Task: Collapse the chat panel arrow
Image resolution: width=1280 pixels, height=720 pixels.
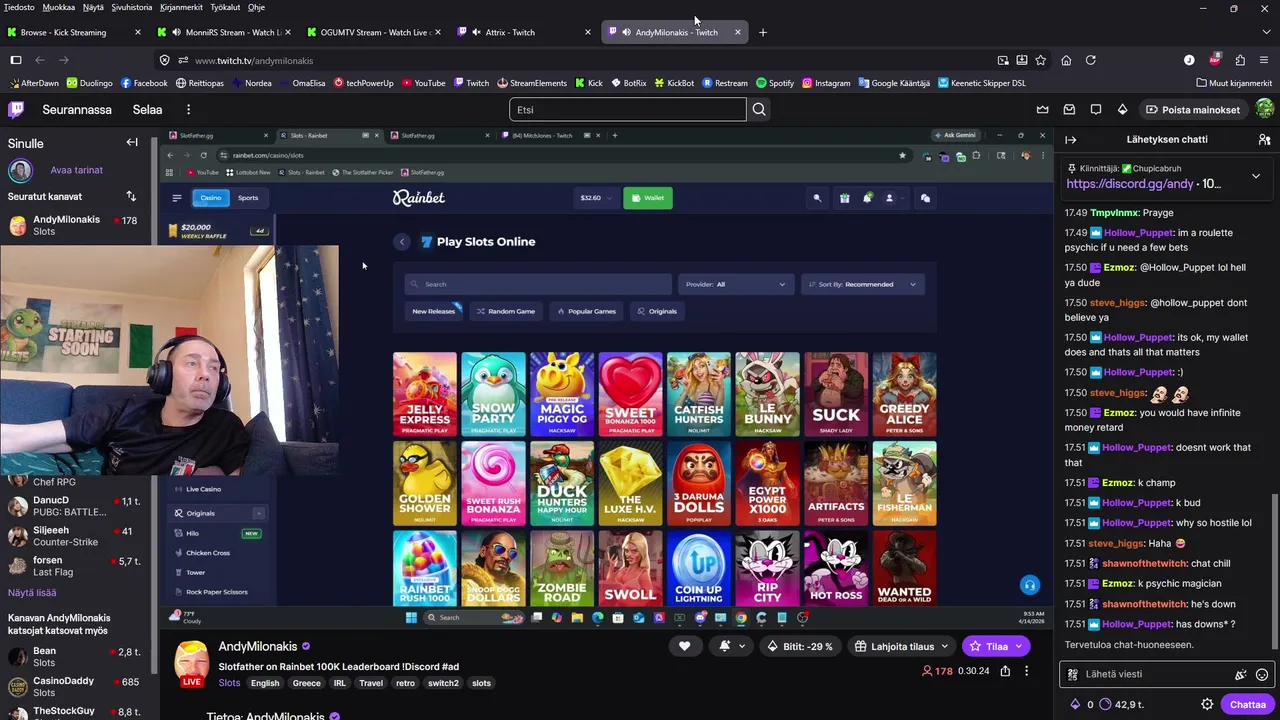Action: 1071,140
